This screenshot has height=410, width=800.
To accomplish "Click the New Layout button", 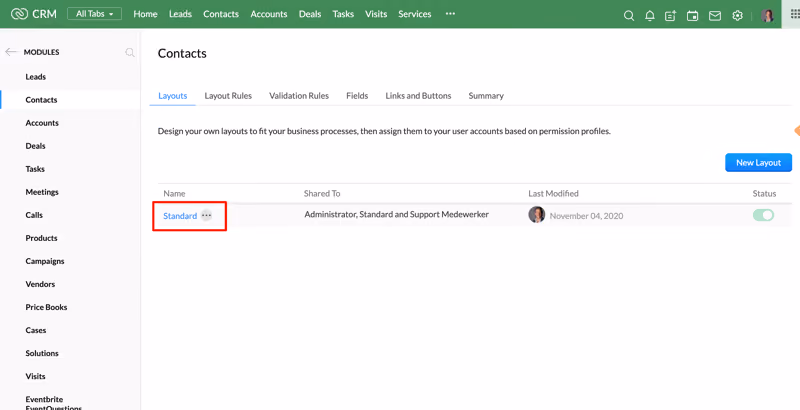I will (x=759, y=163).
